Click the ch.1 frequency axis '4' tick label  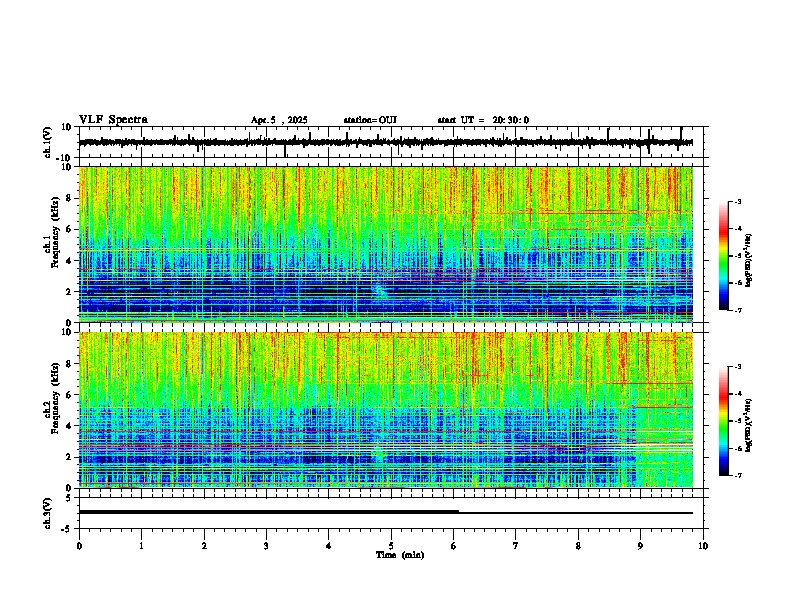[x=70, y=261]
